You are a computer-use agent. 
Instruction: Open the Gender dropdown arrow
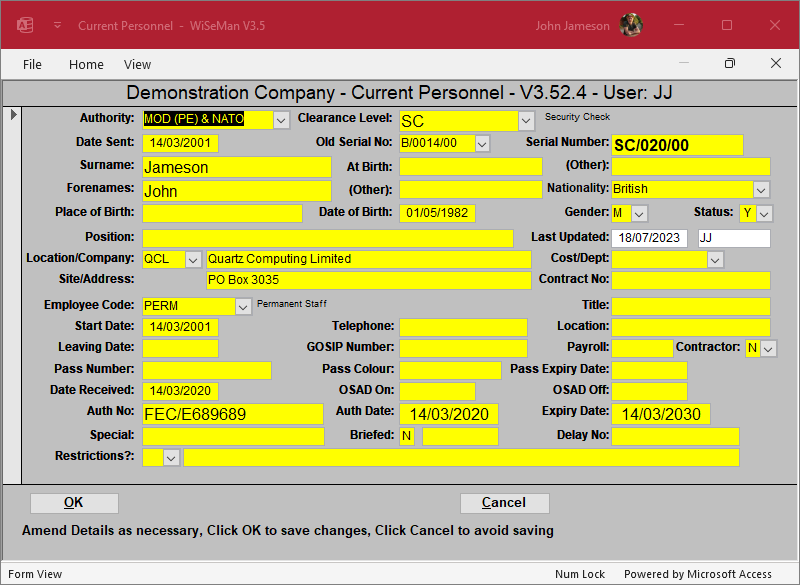639,213
